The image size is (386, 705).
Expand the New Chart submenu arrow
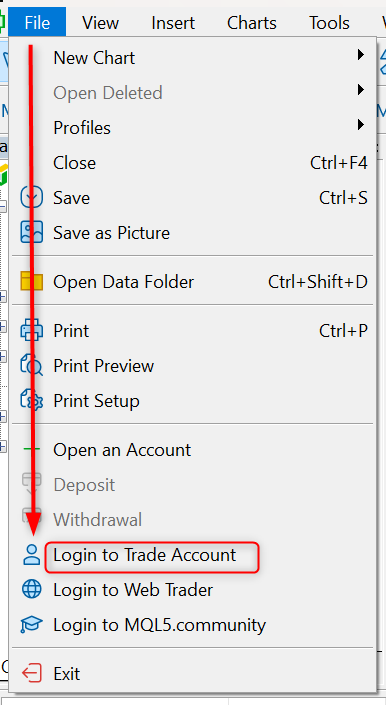(360, 55)
